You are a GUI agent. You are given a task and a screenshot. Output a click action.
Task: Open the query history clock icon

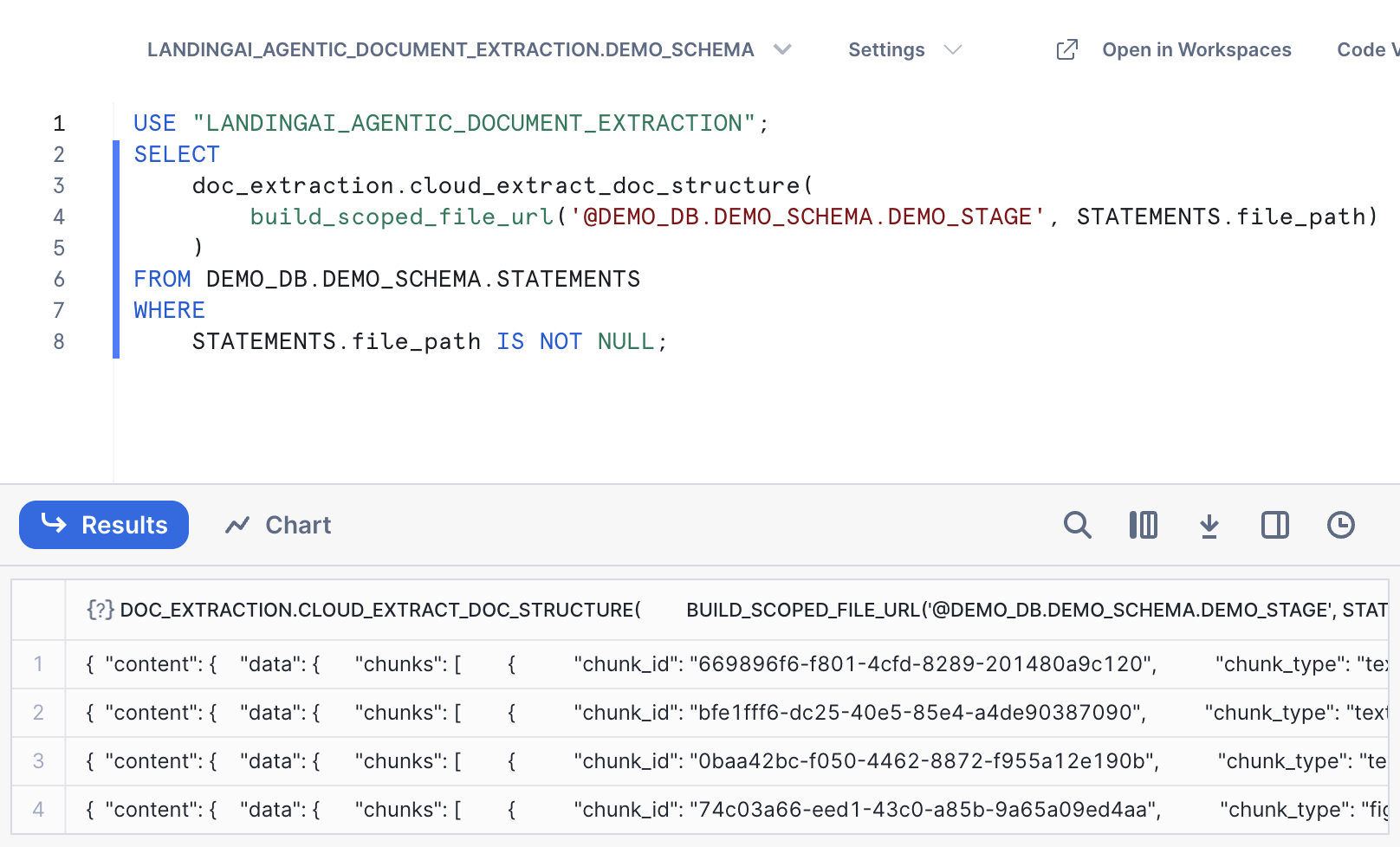coord(1340,525)
